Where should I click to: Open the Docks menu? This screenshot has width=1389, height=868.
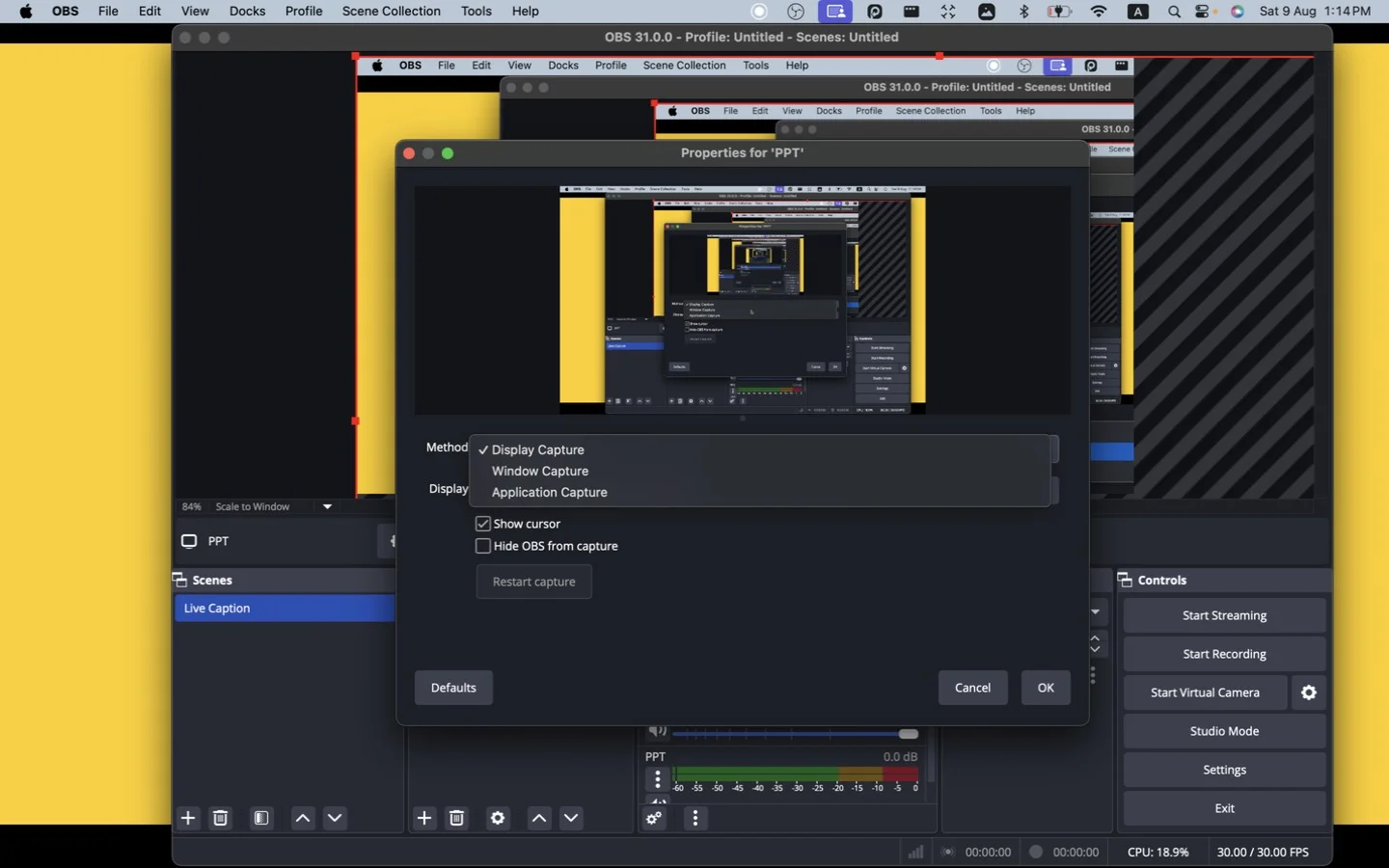247,12
